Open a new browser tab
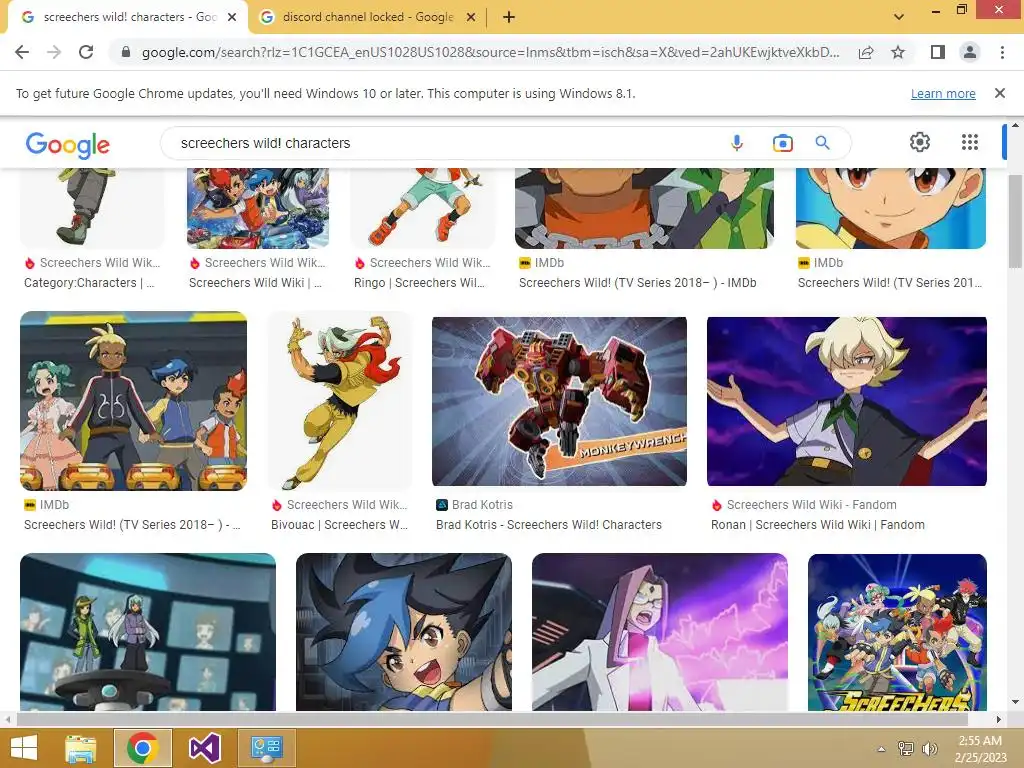The height and width of the screenshot is (768, 1024). (x=509, y=18)
